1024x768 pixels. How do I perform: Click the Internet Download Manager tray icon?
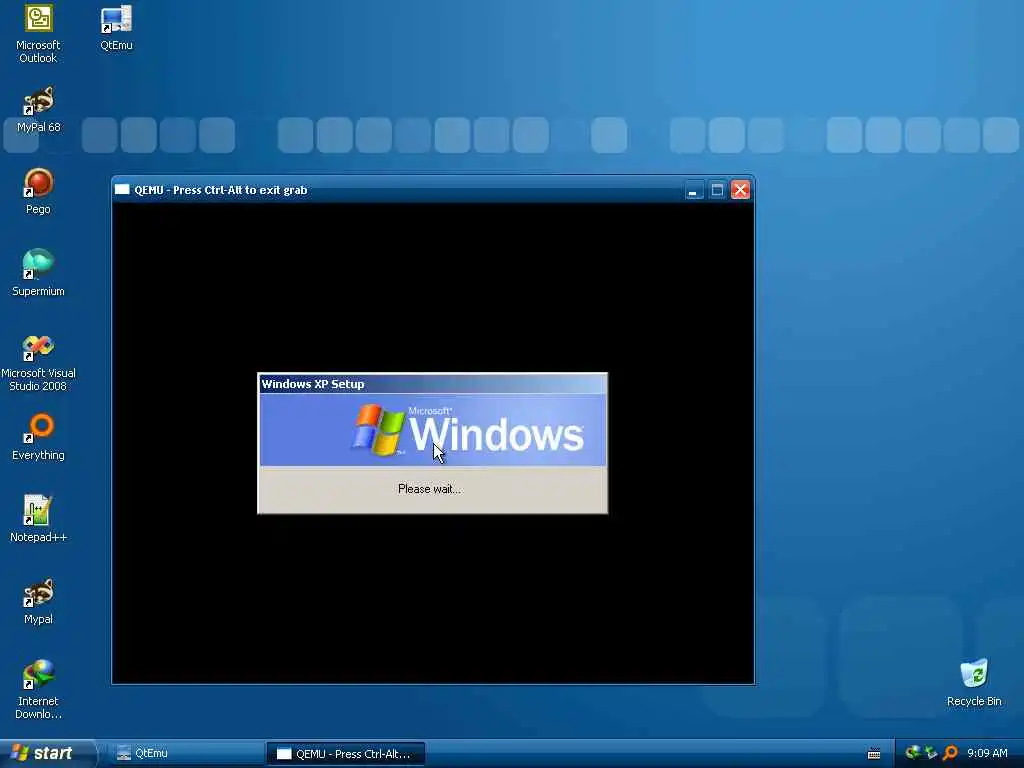[913, 753]
